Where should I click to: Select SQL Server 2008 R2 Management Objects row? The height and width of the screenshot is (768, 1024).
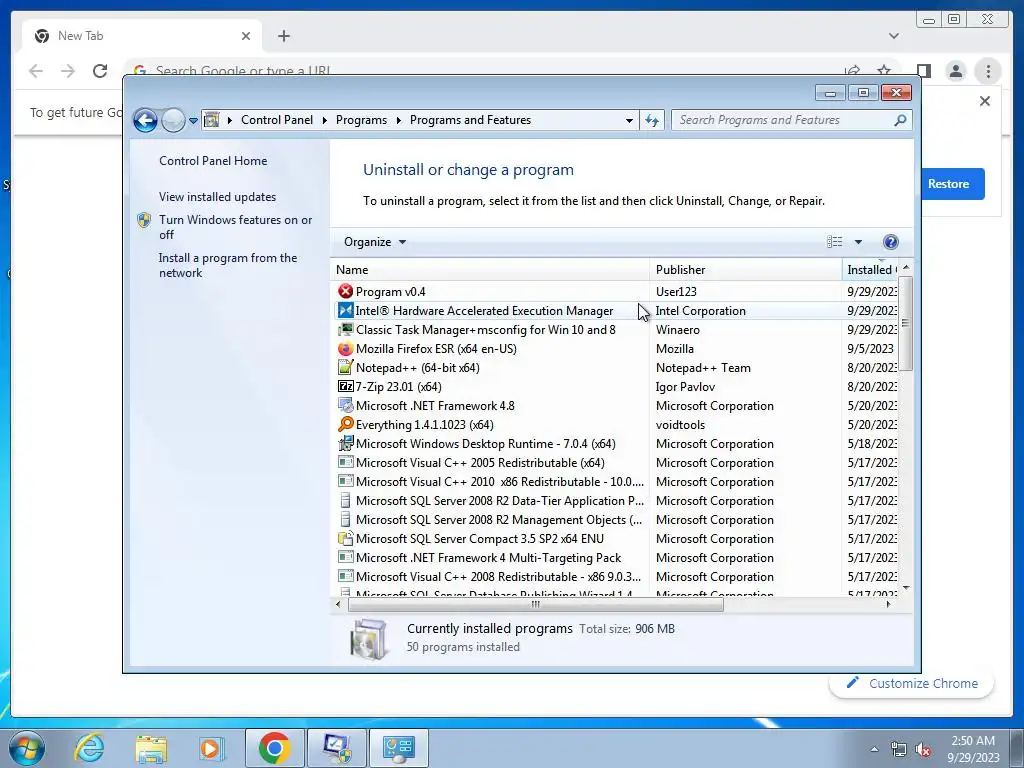click(616, 519)
